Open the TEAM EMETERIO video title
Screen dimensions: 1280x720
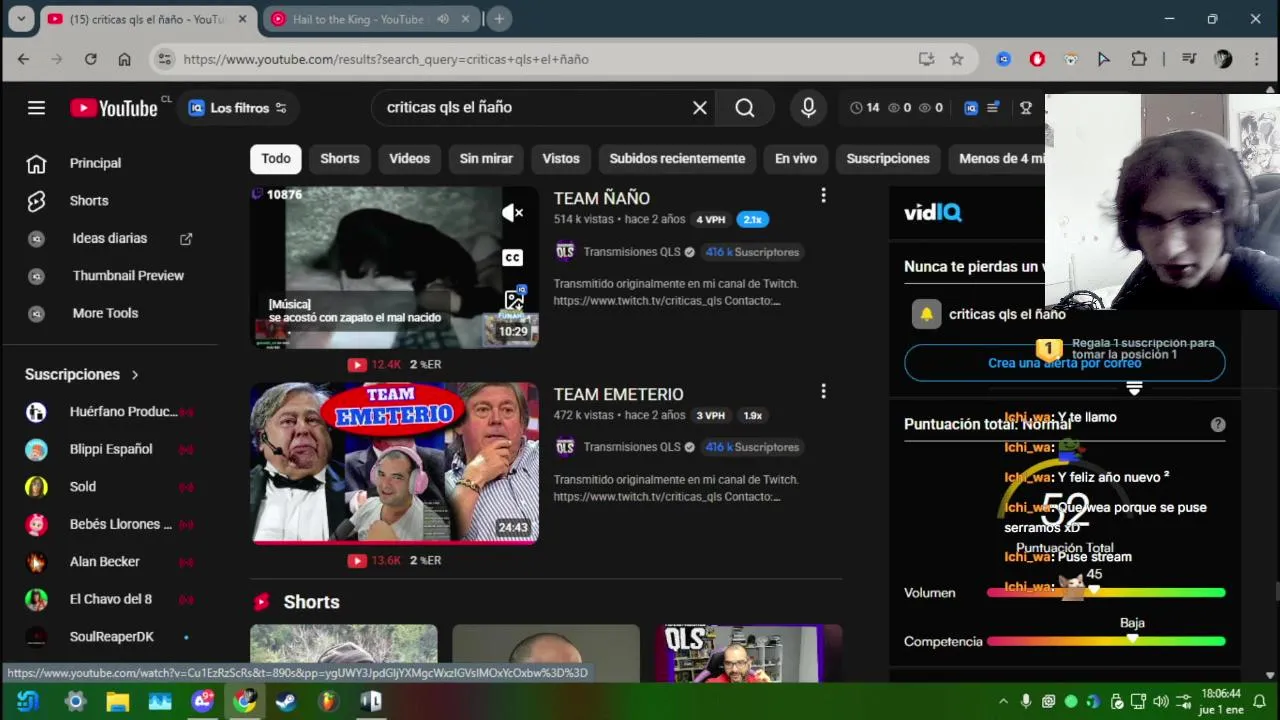coord(619,395)
